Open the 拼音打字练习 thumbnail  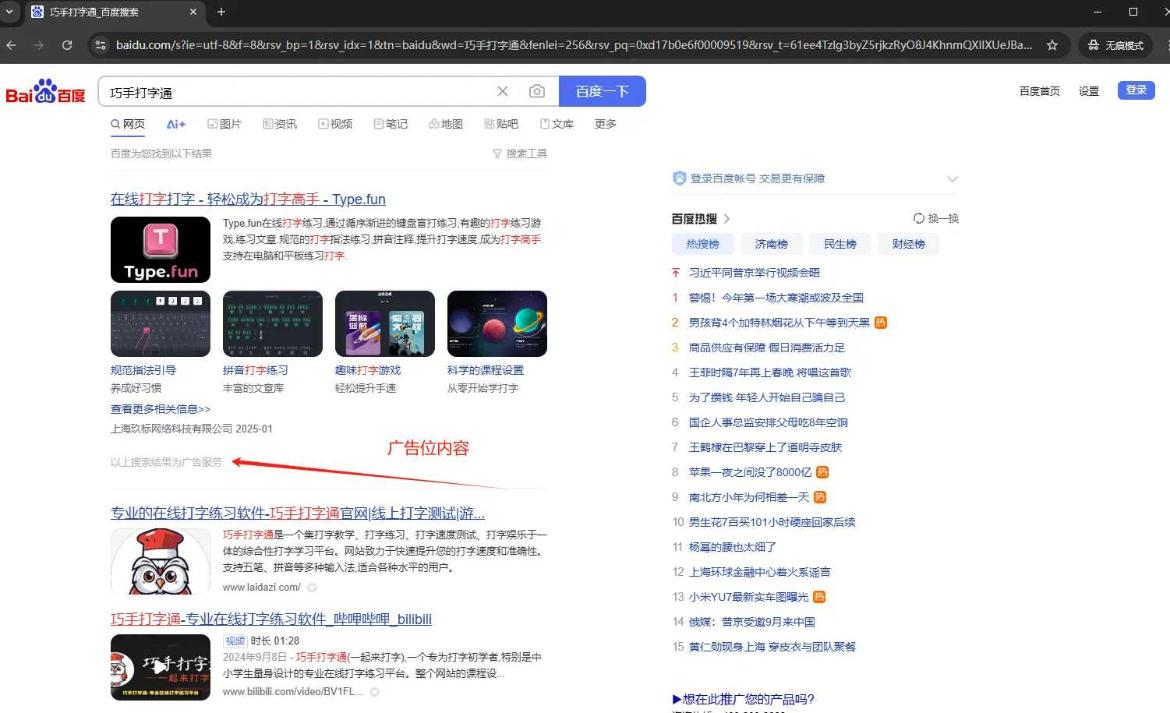coord(272,324)
